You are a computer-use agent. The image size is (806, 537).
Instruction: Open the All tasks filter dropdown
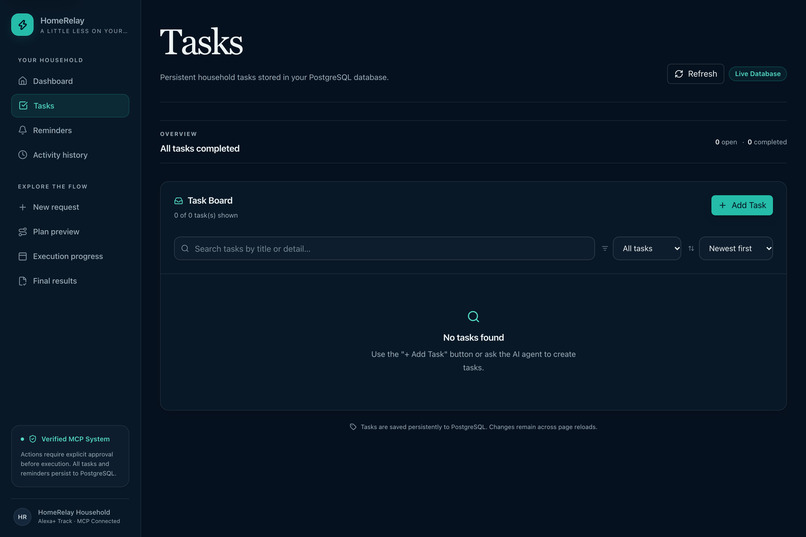[x=647, y=248]
